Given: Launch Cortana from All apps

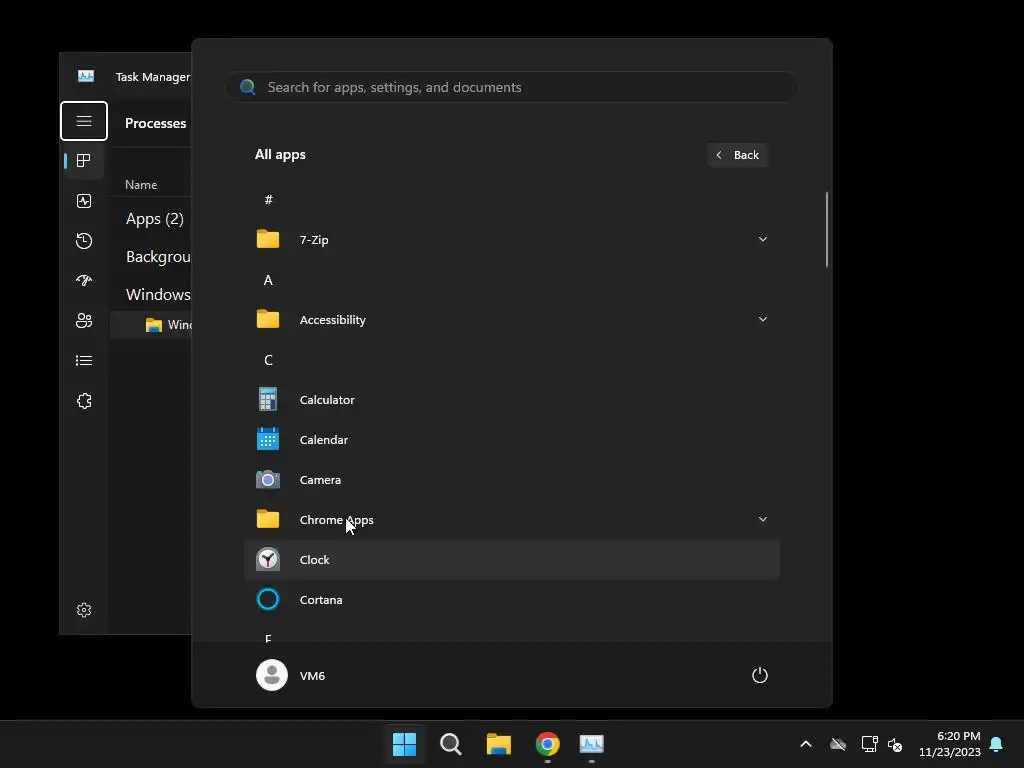Looking at the screenshot, I should pos(512,600).
